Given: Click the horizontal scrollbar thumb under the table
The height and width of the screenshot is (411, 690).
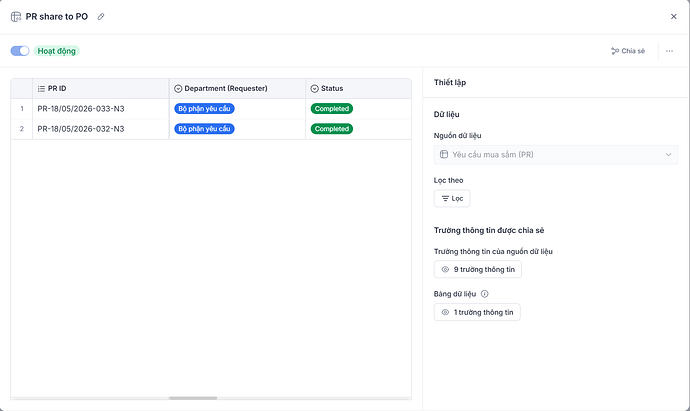Looking at the screenshot, I should click(x=193, y=398).
